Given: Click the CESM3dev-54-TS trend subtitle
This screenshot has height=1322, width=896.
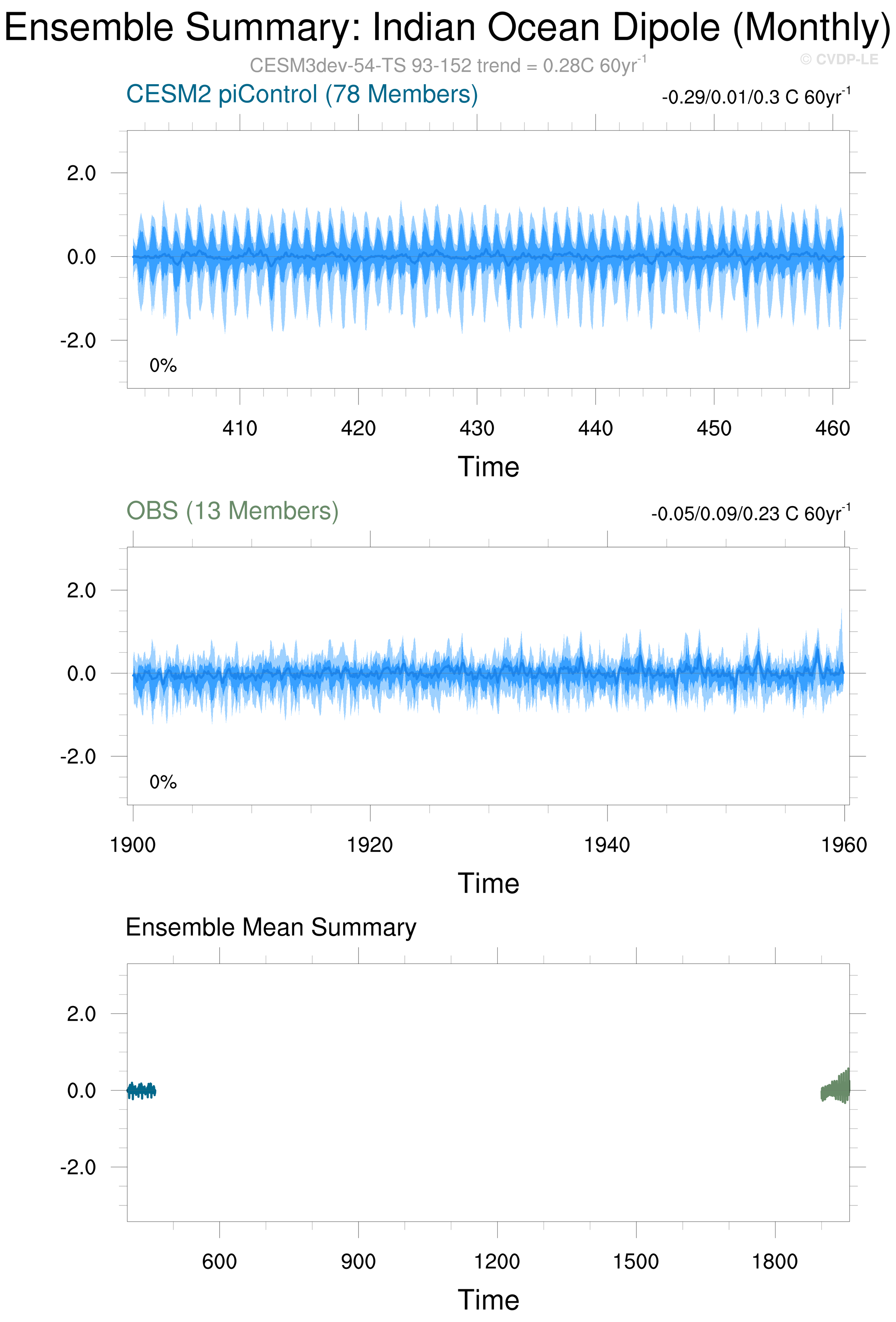Looking at the screenshot, I should click(x=447, y=65).
